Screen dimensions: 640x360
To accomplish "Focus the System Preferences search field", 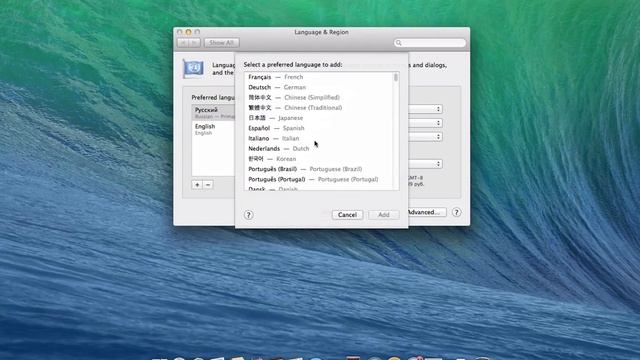I will point(430,43).
